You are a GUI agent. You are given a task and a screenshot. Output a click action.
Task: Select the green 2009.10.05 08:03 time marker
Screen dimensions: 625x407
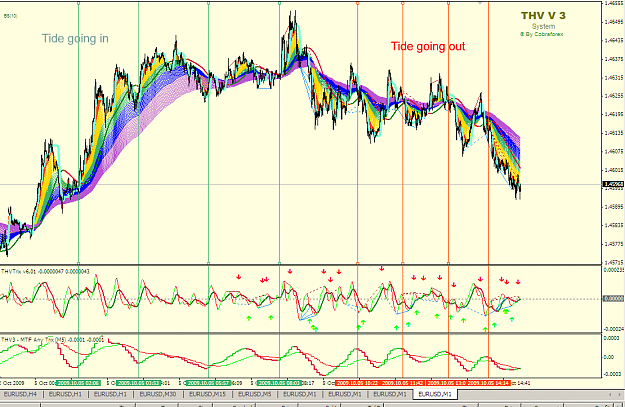[279, 383]
